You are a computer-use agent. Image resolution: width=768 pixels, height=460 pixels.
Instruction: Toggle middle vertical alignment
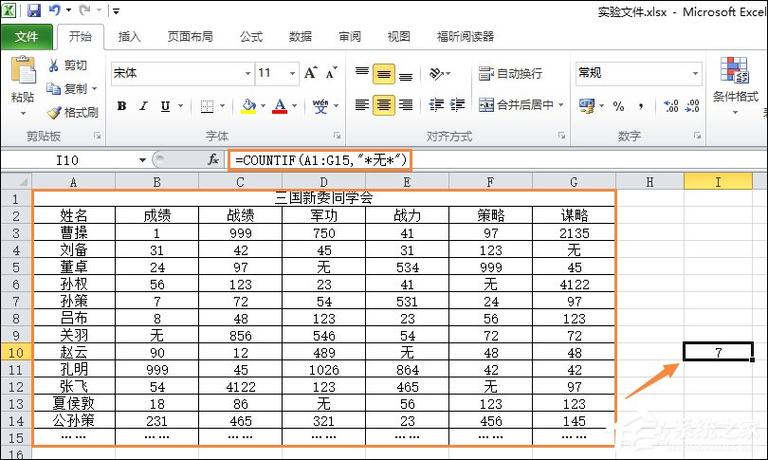coord(384,73)
